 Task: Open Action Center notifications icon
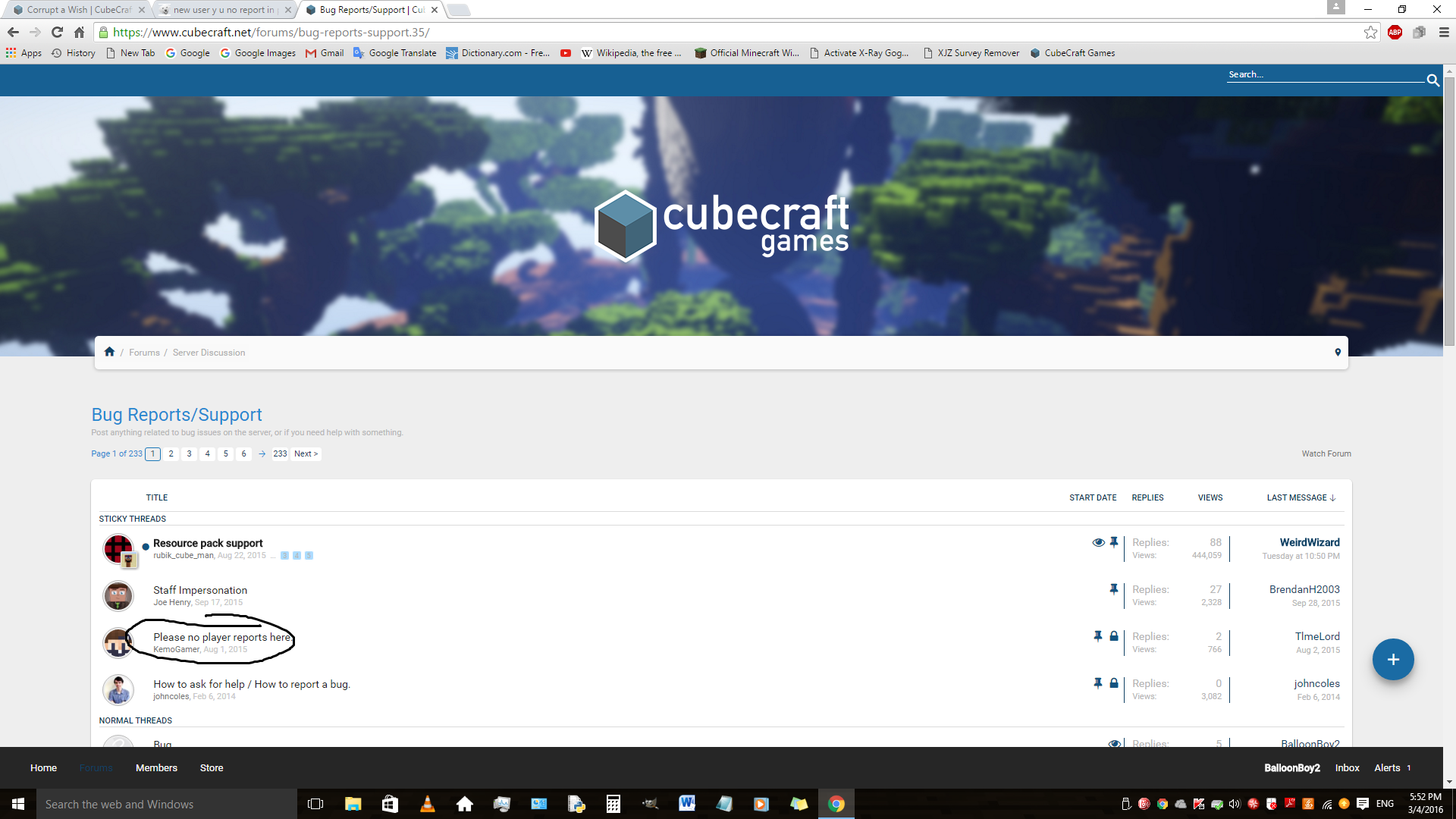tap(1363, 804)
